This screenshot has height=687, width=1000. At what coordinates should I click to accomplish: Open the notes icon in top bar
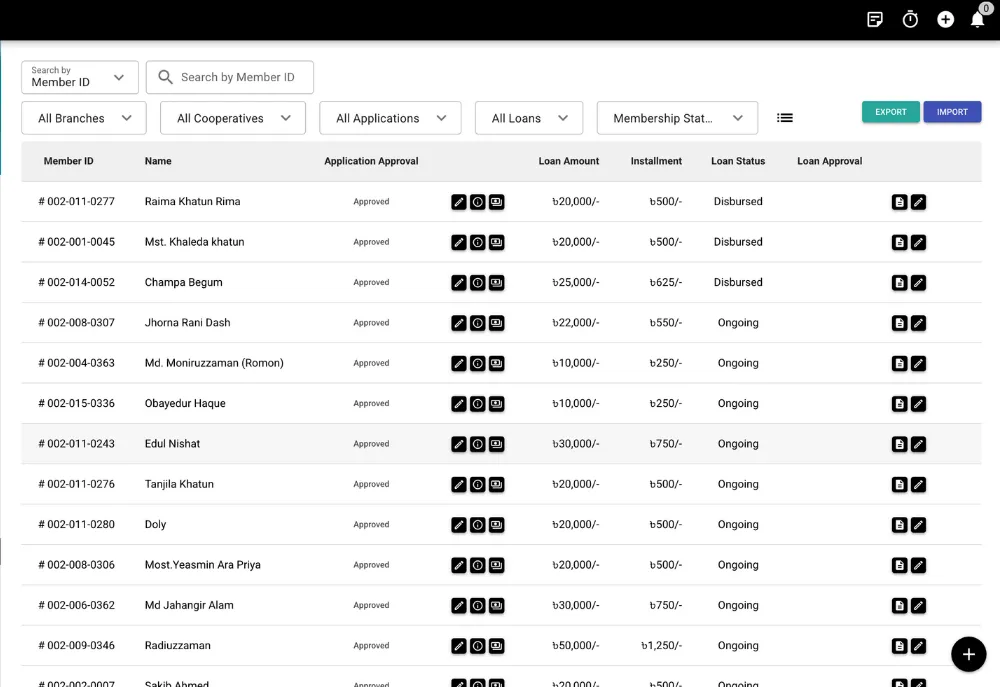coord(875,20)
